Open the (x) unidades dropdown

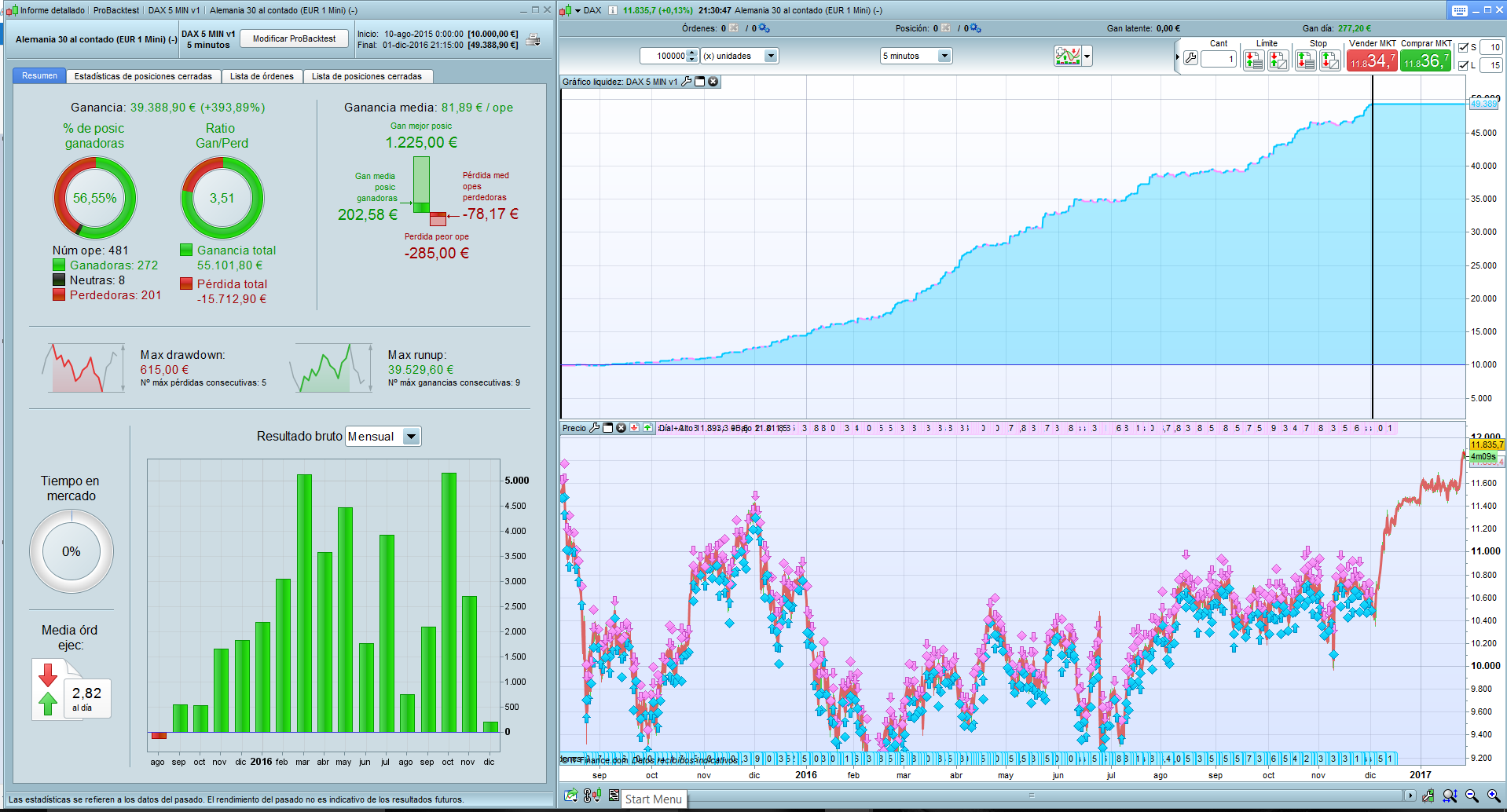[771, 56]
